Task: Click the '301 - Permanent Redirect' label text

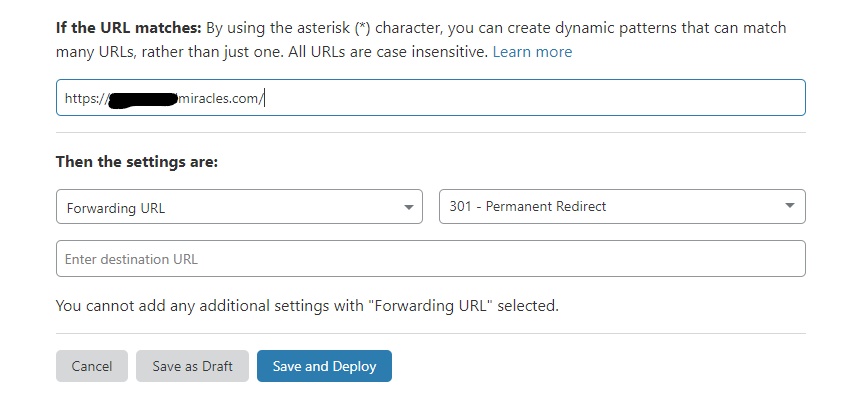Action: coord(528,207)
